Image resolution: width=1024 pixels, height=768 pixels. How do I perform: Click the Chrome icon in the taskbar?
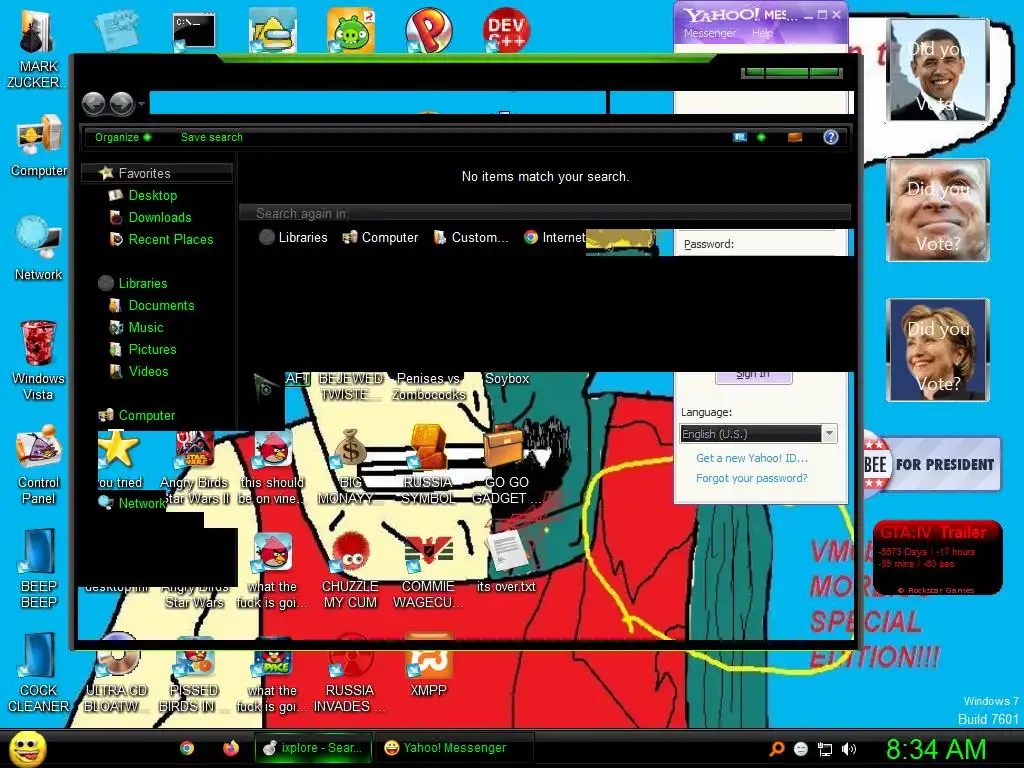coord(187,748)
